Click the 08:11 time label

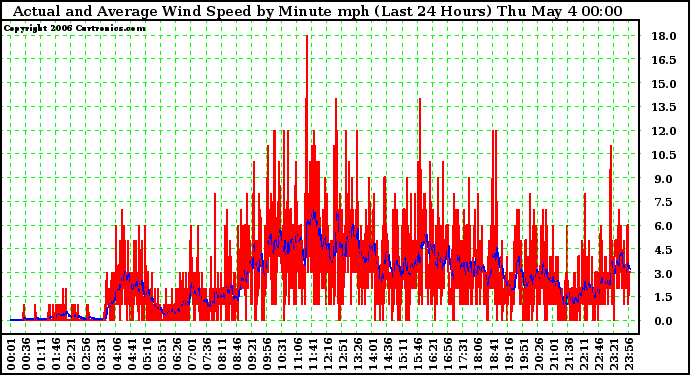tap(222, 355)
